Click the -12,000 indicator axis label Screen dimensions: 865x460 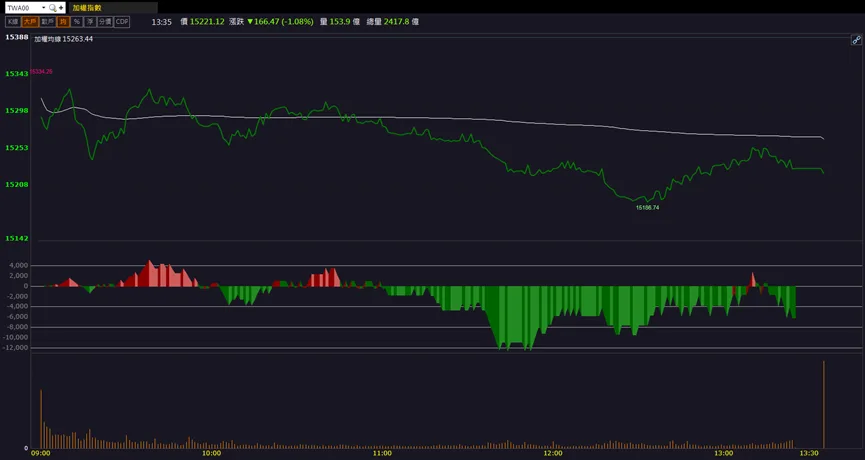[x=17, y=347]
